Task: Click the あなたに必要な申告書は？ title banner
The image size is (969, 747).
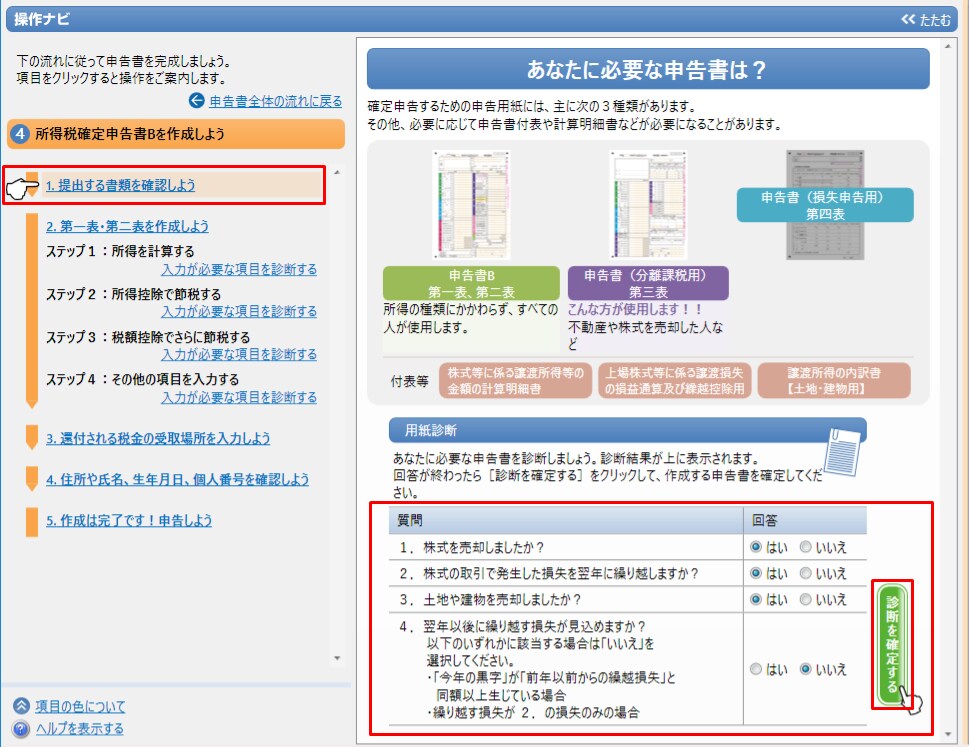Action: pyautogui.click(x=648, y=69)
